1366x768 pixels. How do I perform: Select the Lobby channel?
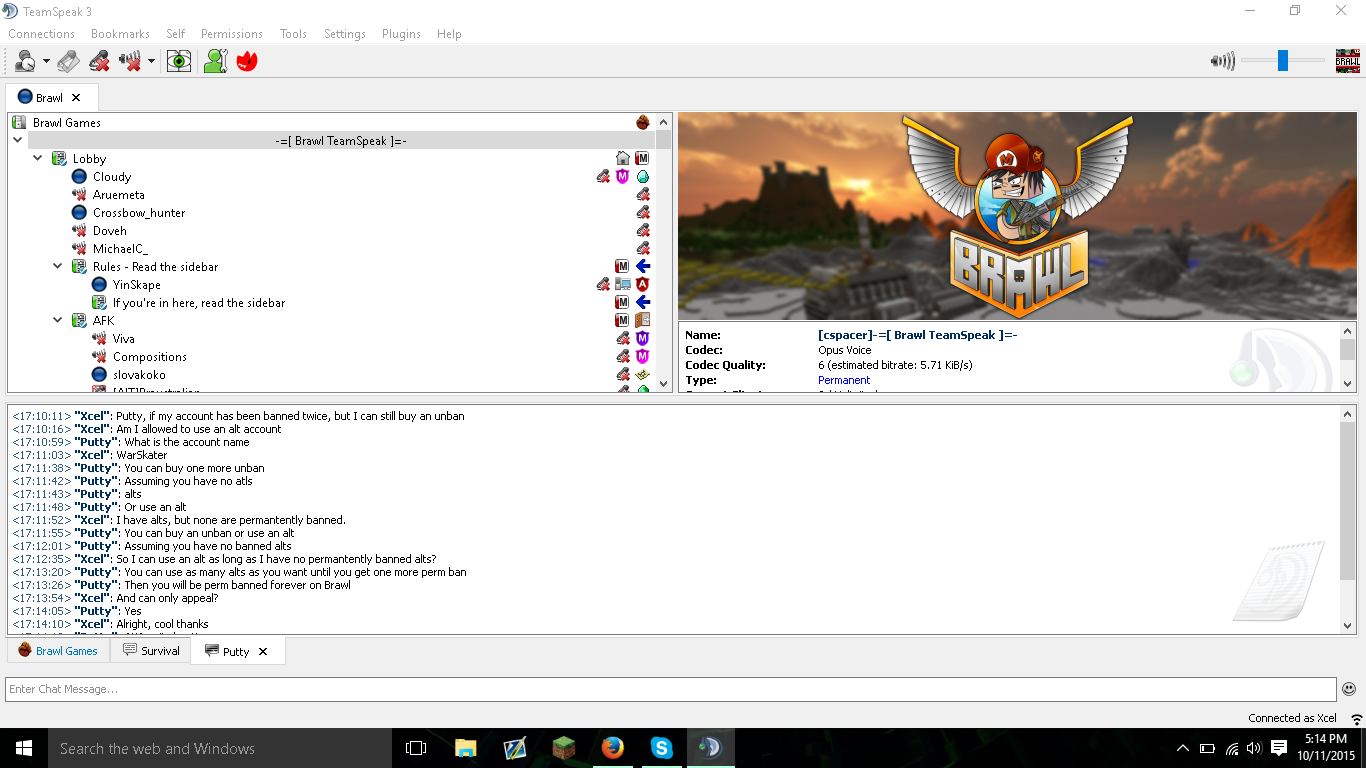[89, 159]
